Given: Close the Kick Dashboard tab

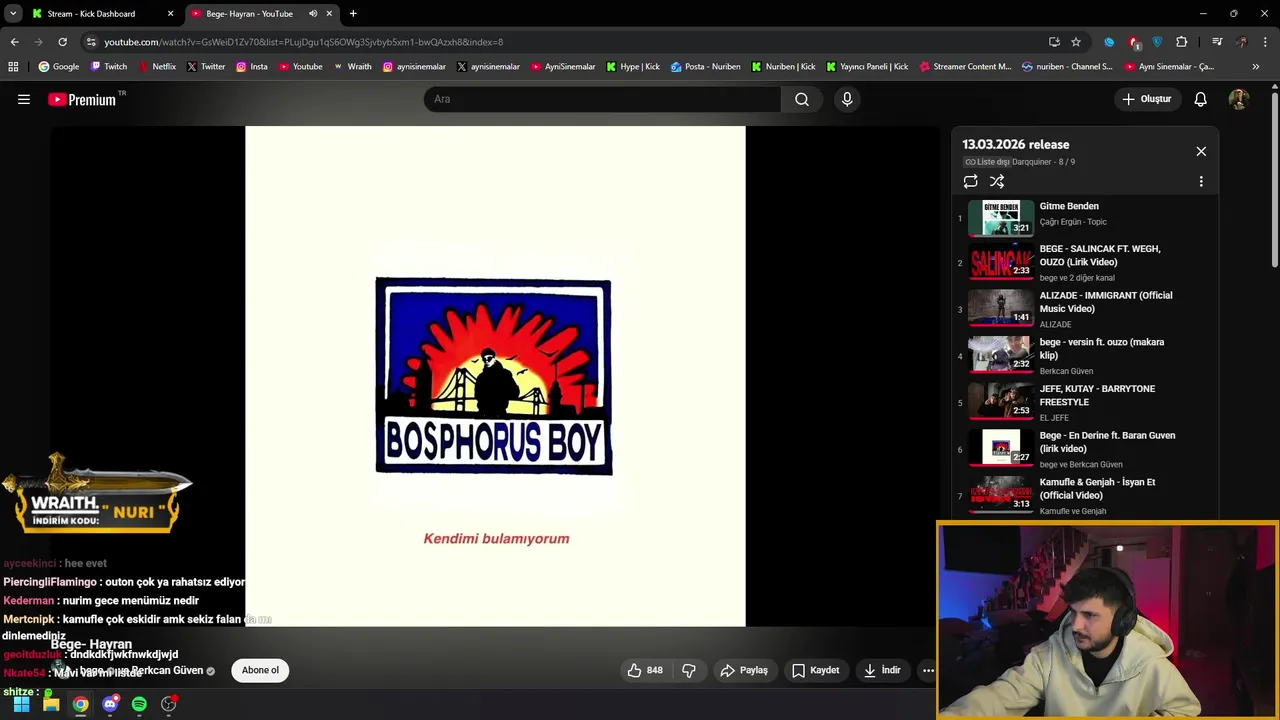Looking at the screenshot, I should point(170,14).
